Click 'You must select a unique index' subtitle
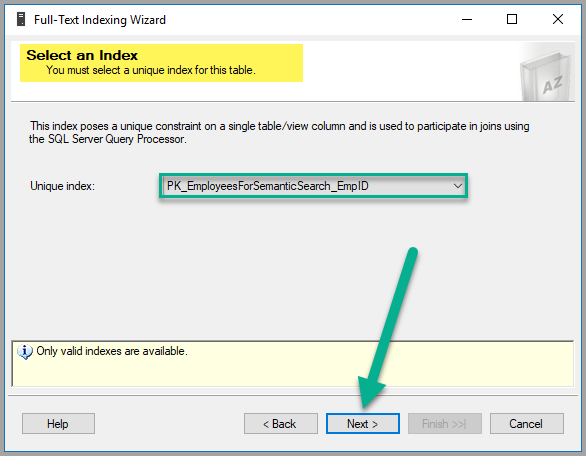The image size is (586, 456). tap(151, 70)
